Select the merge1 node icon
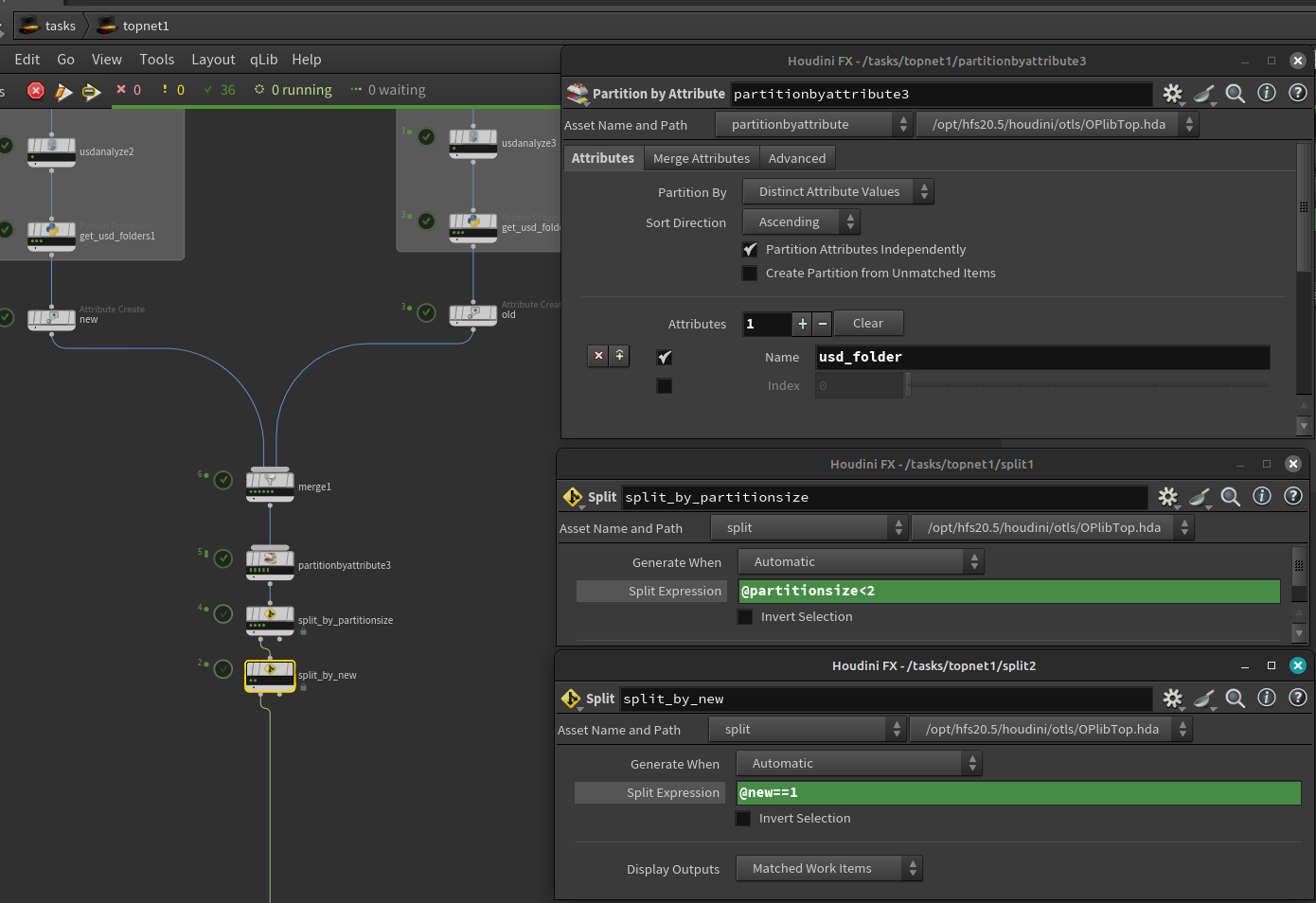The height and width of the screenshot is (903, 1316). point(270,484)
